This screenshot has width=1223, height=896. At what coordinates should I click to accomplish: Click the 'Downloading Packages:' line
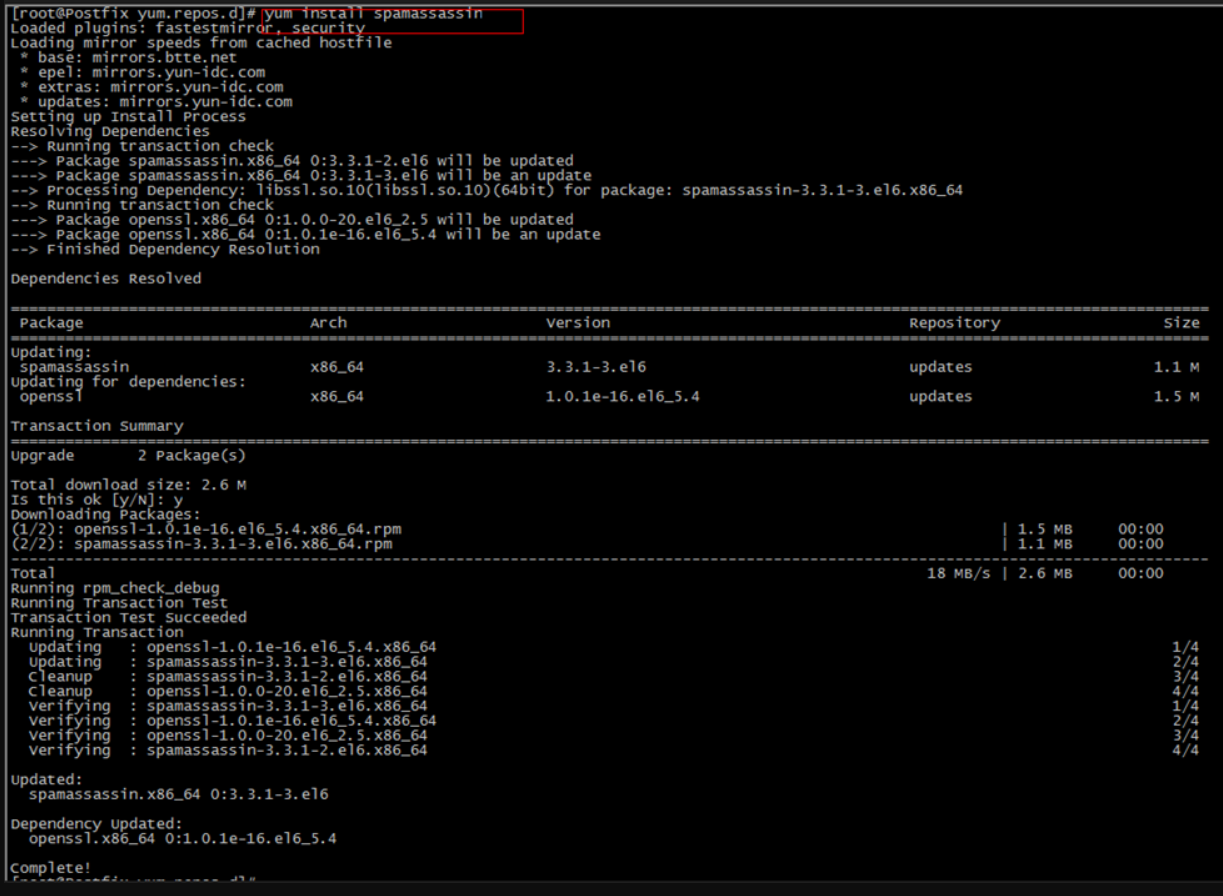[x=106, y=514]
